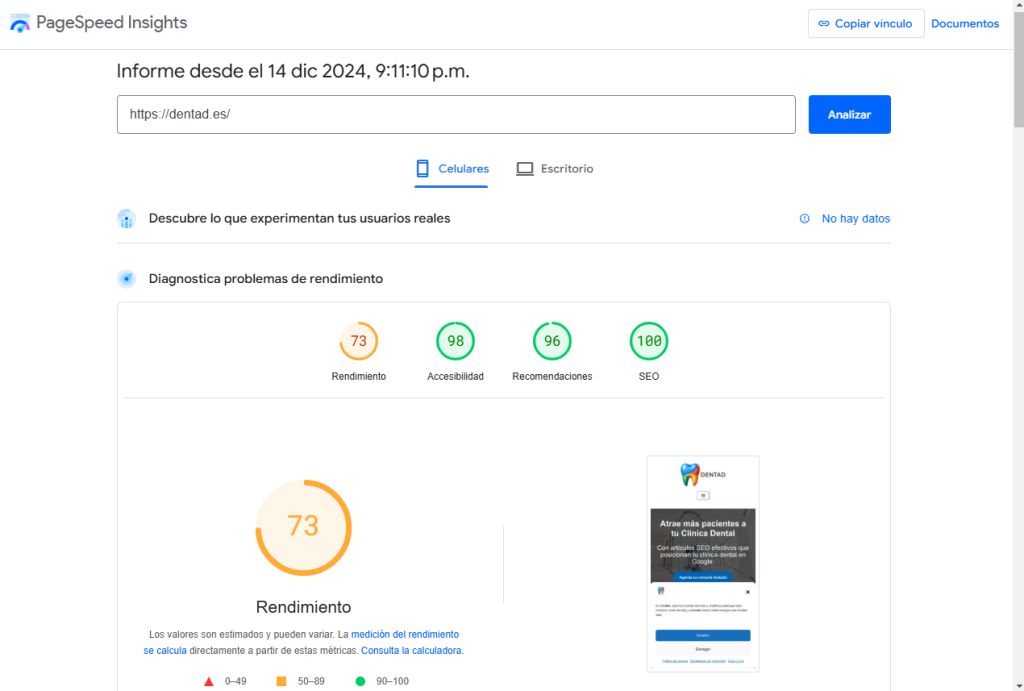1024x691 pixels.
Task: Select the Recomendaciones score gauge 96
Action: point(552,342)
